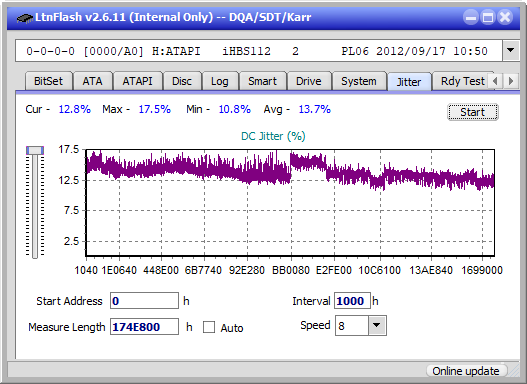Click the DC Jitter (%) chart title
The height and width of the screenshot is (384, 527).
pos(273,136)
